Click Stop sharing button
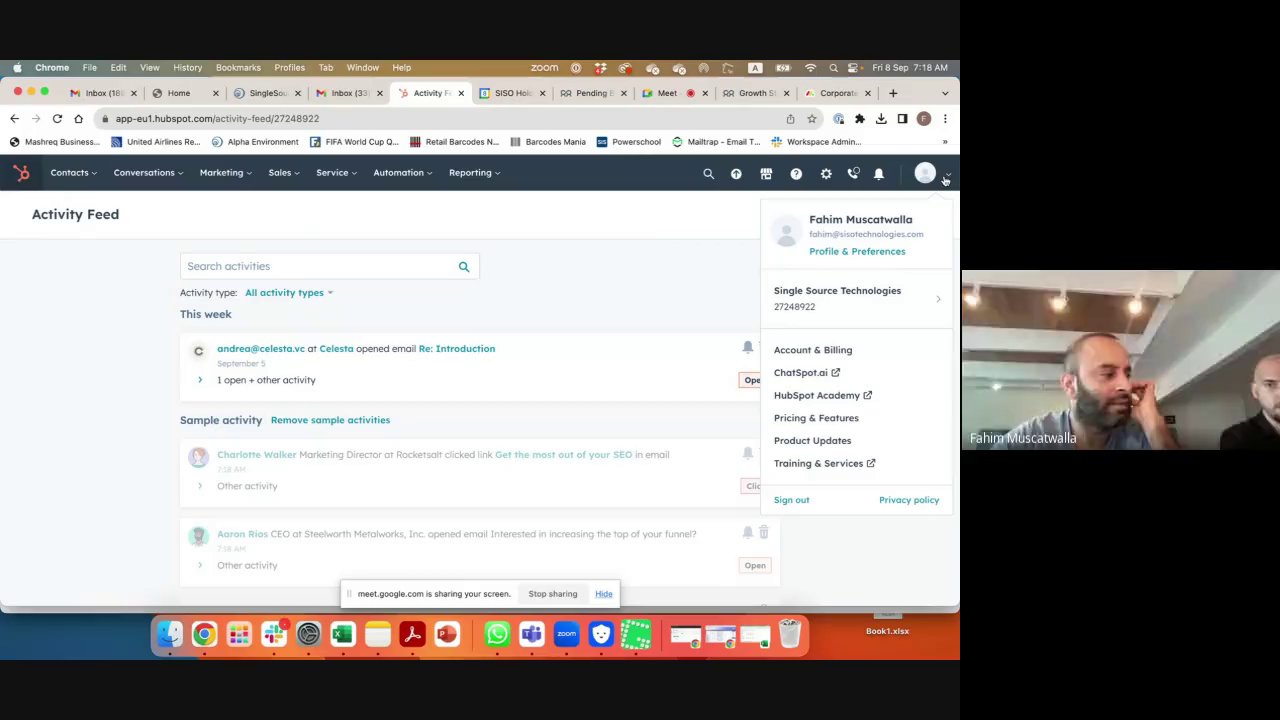Image resolution: width=1280 pixels, height=720 pixels. [552, 594]
